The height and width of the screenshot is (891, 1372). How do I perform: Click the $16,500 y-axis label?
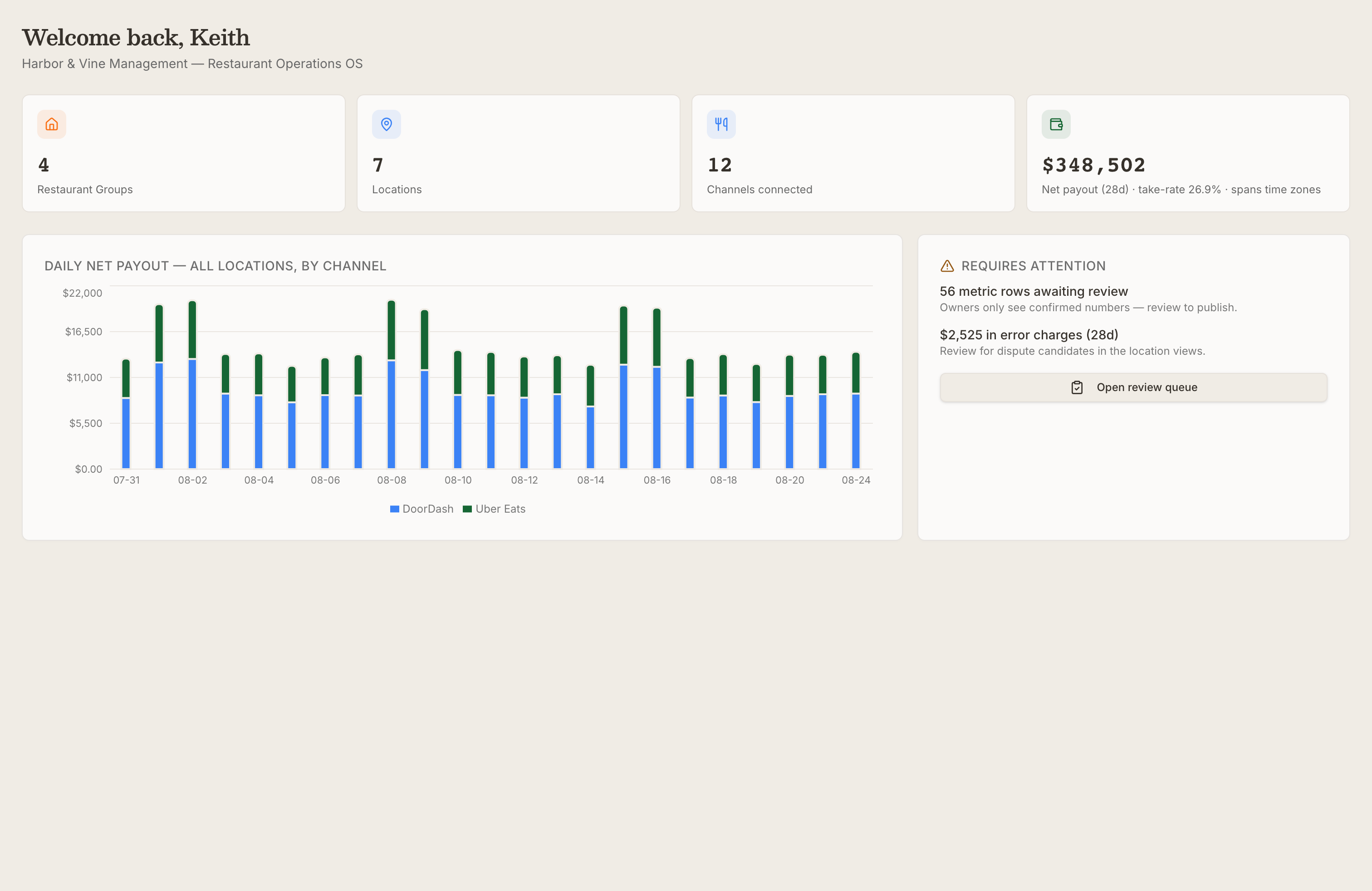pos(83,332)
